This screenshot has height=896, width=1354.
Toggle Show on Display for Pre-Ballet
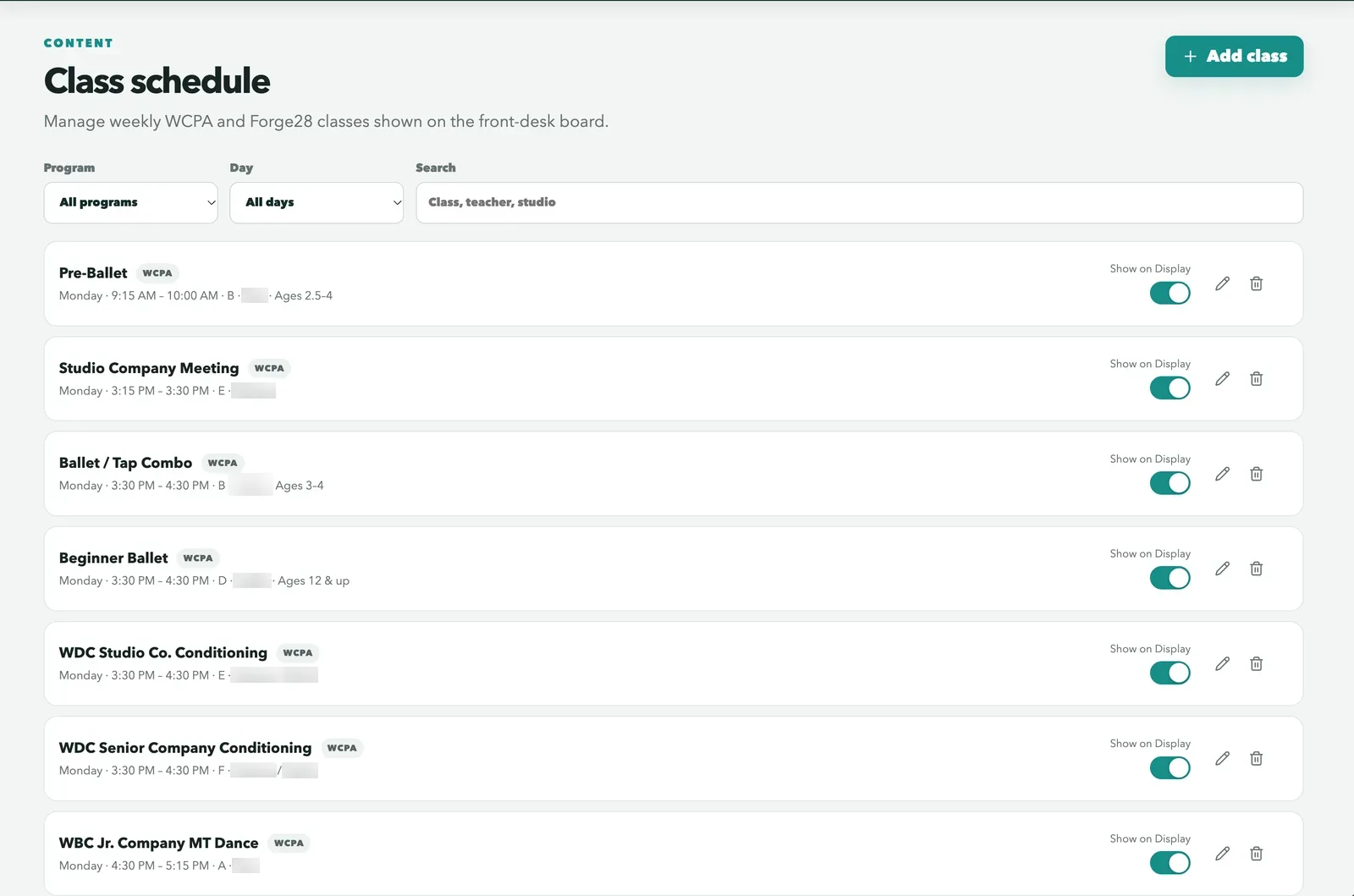coord(1170,293)
